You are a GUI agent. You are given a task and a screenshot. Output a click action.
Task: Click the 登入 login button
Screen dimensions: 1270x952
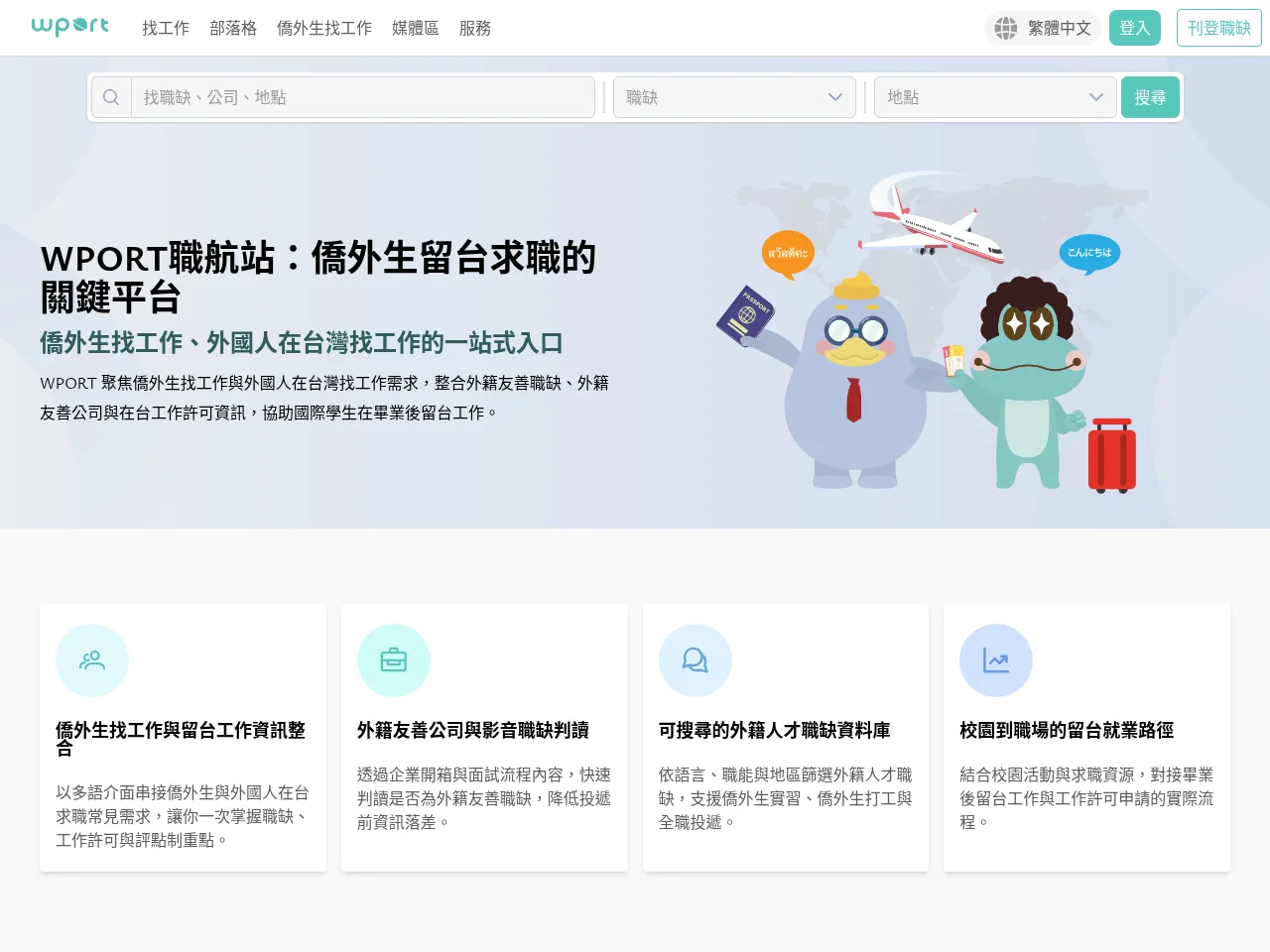1135,28
